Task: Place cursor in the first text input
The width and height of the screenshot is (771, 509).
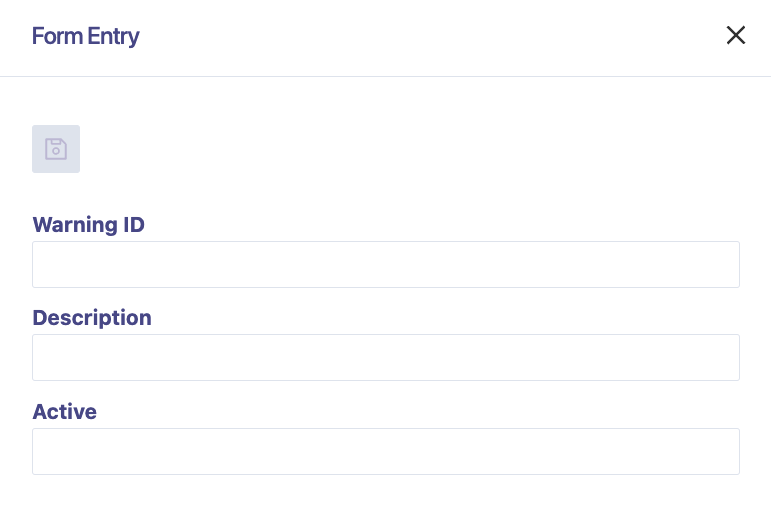Action: click(x=385, y=264)
